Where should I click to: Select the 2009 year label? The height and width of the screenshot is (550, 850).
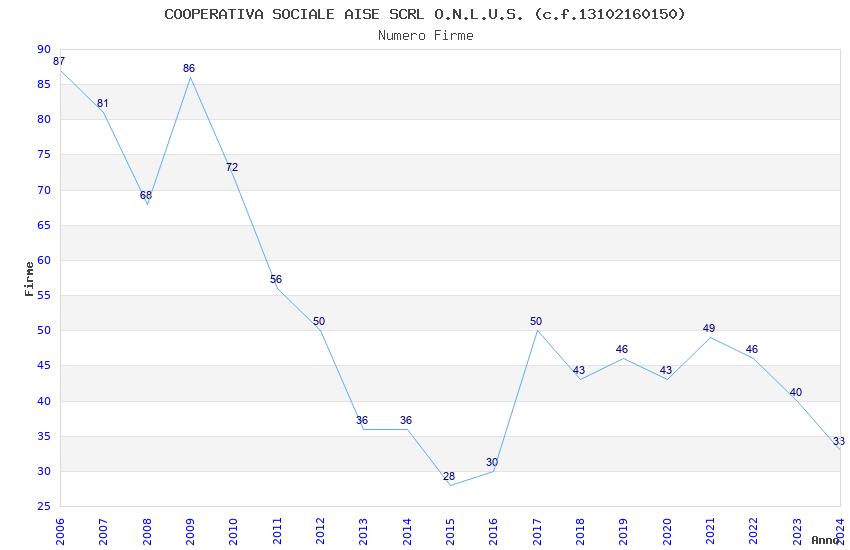click(x=190, y=531)
